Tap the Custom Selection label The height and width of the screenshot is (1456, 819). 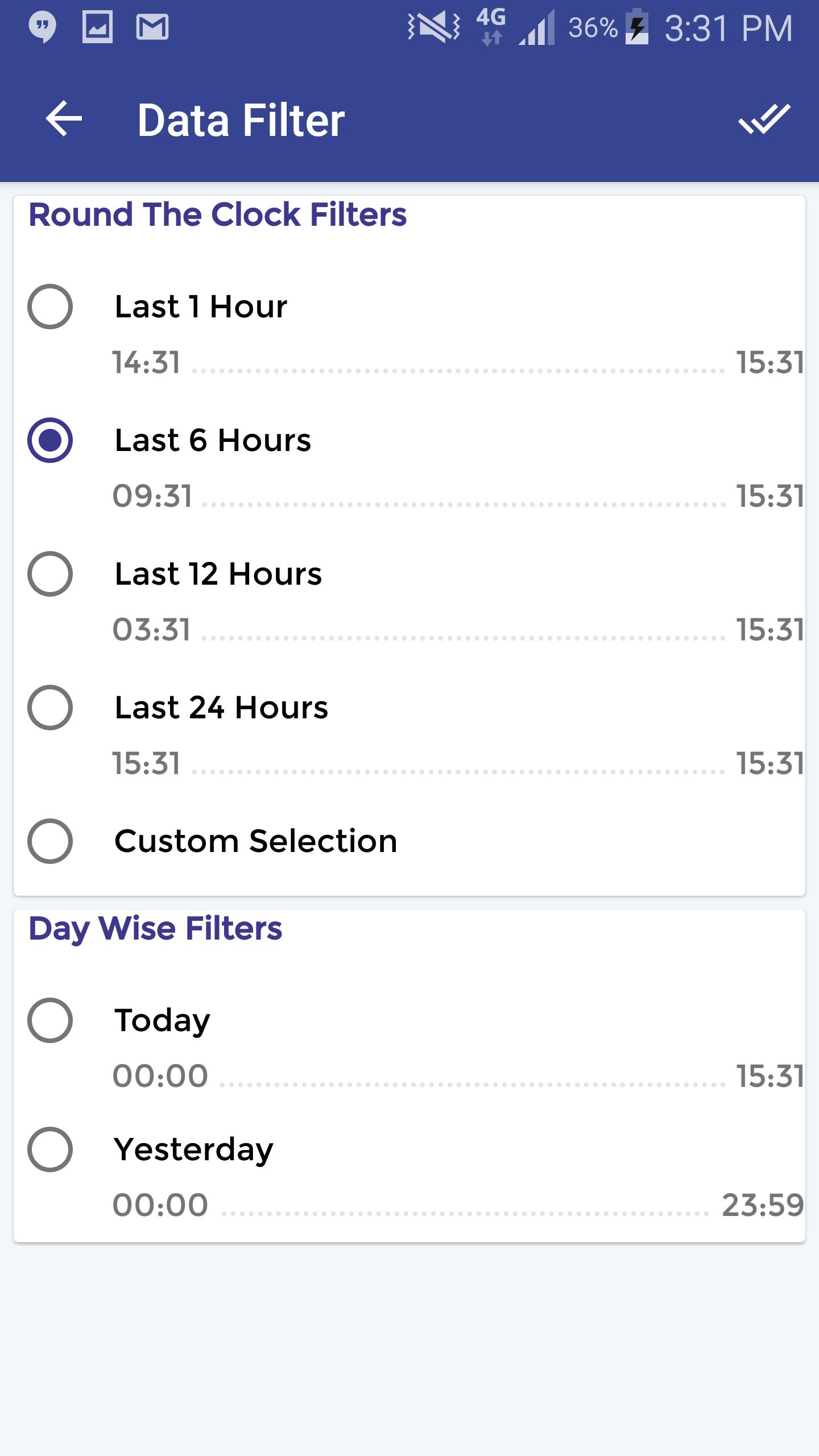point(256,841)
